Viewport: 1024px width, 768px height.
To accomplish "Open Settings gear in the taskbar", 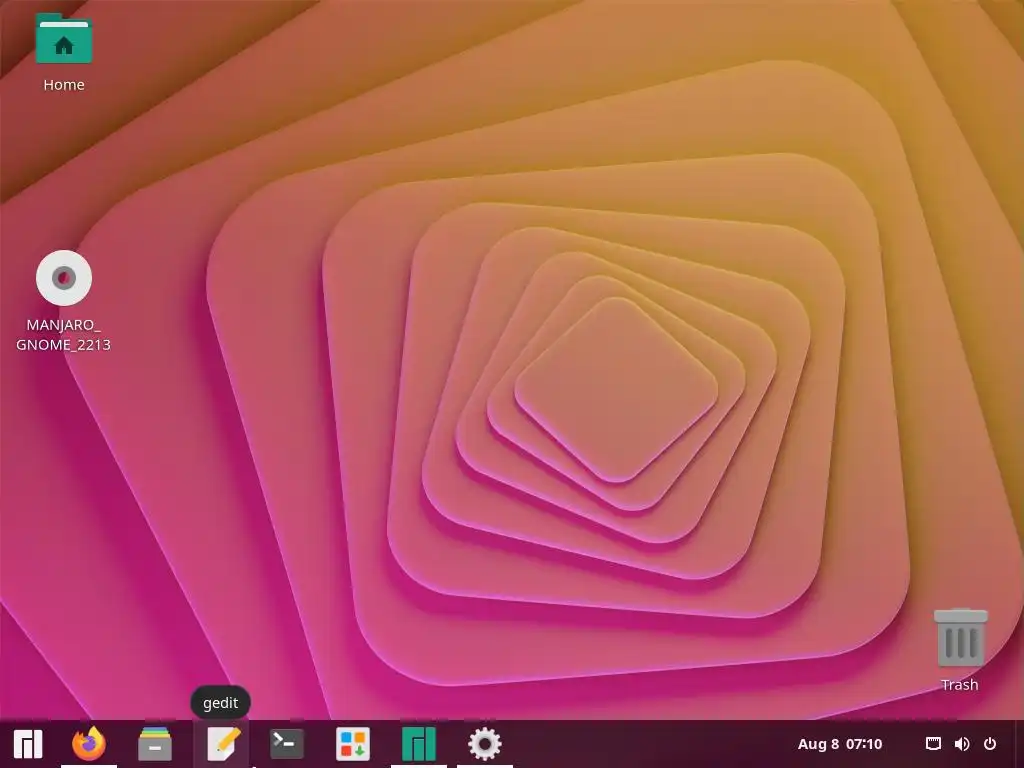I will (485, 744).
